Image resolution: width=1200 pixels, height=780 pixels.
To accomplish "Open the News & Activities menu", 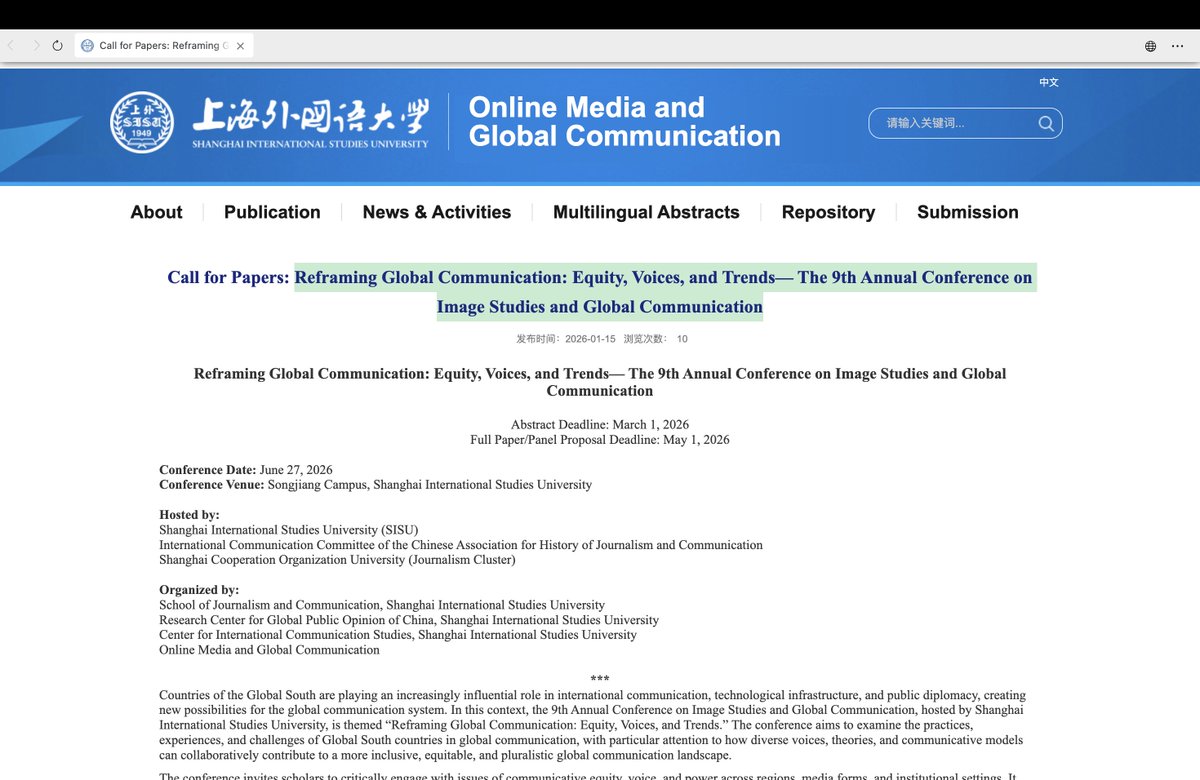I will (437, 212).
